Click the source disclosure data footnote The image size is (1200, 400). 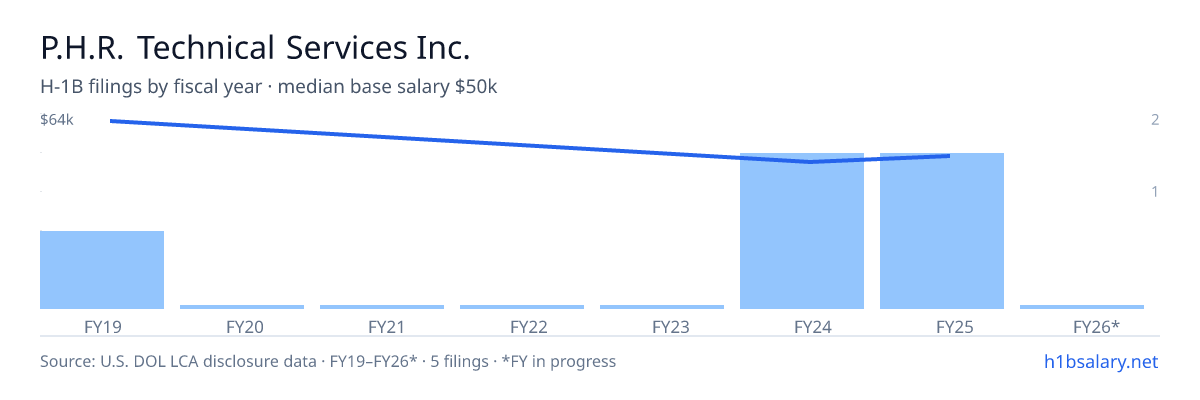[328, 361]
